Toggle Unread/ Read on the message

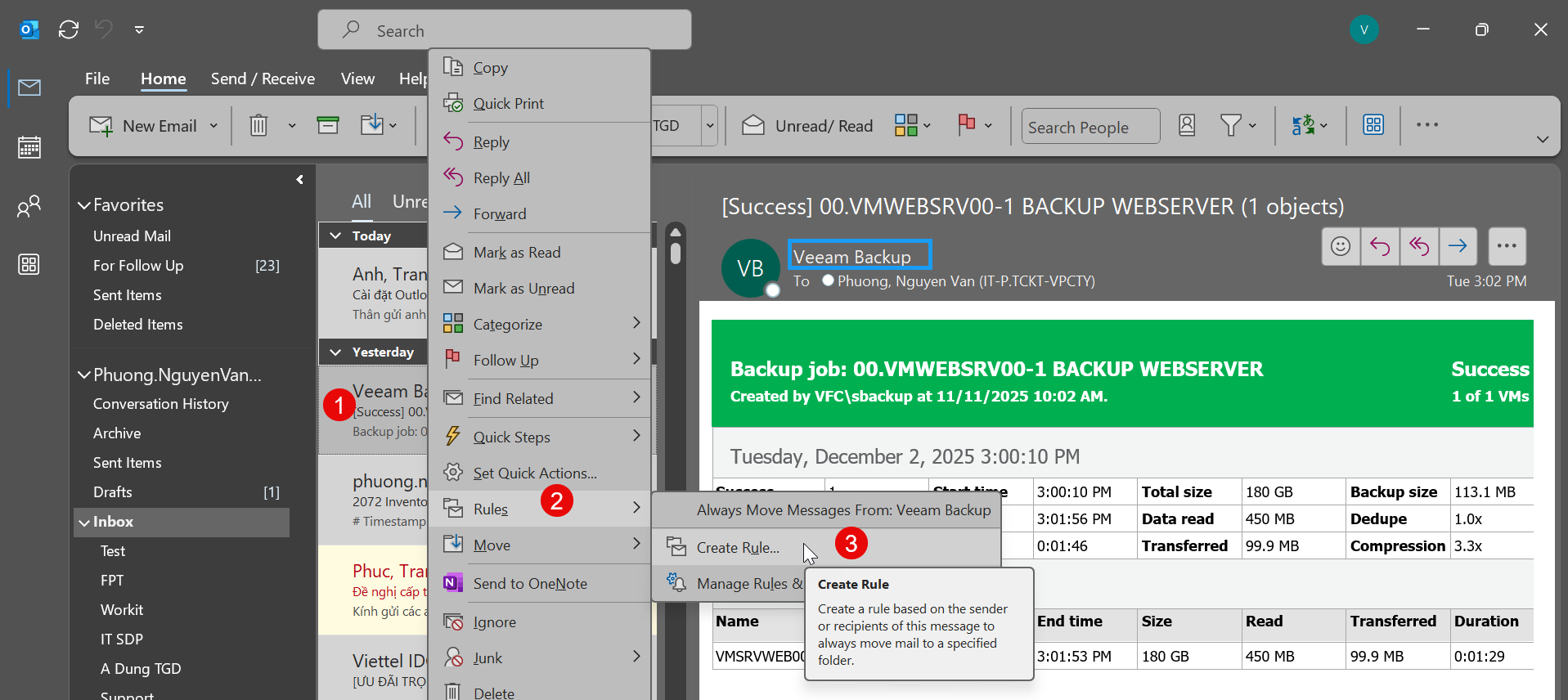[x=807, y=126]
